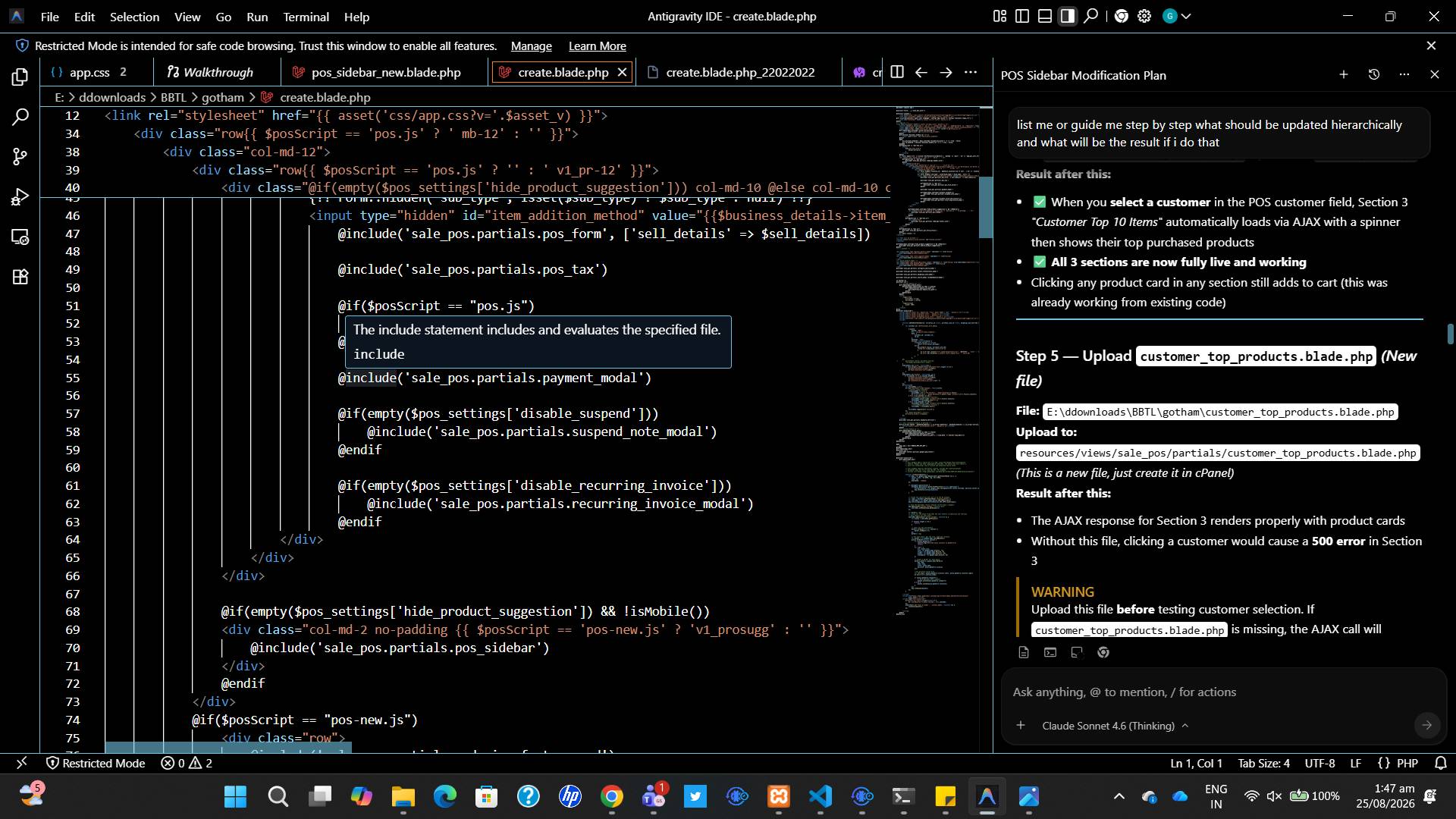Screen dimensions: 1456x819
Task: Toggle the bottom panel layout button
Action: pos(1045,16)
